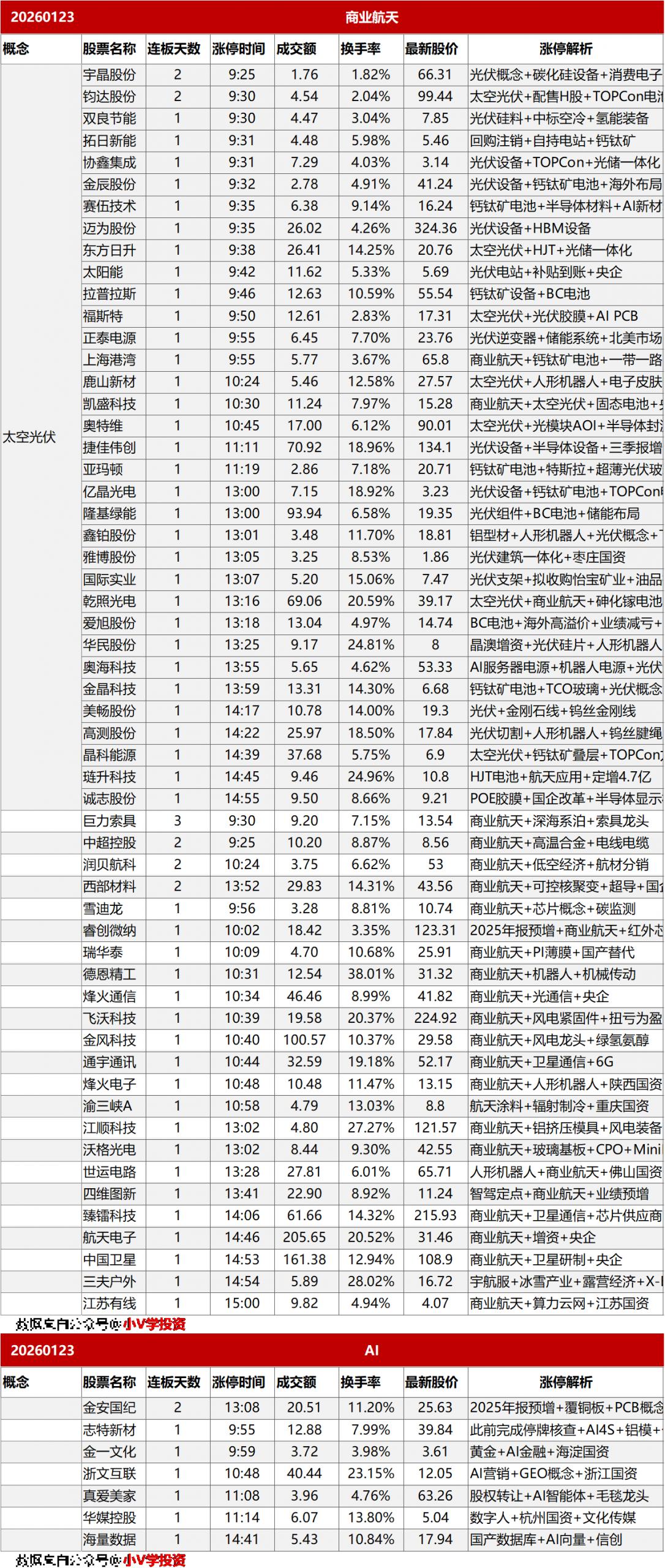Select the 最新股价 header in the AI table
665x1568 pixels.
tap(431, 1382)
